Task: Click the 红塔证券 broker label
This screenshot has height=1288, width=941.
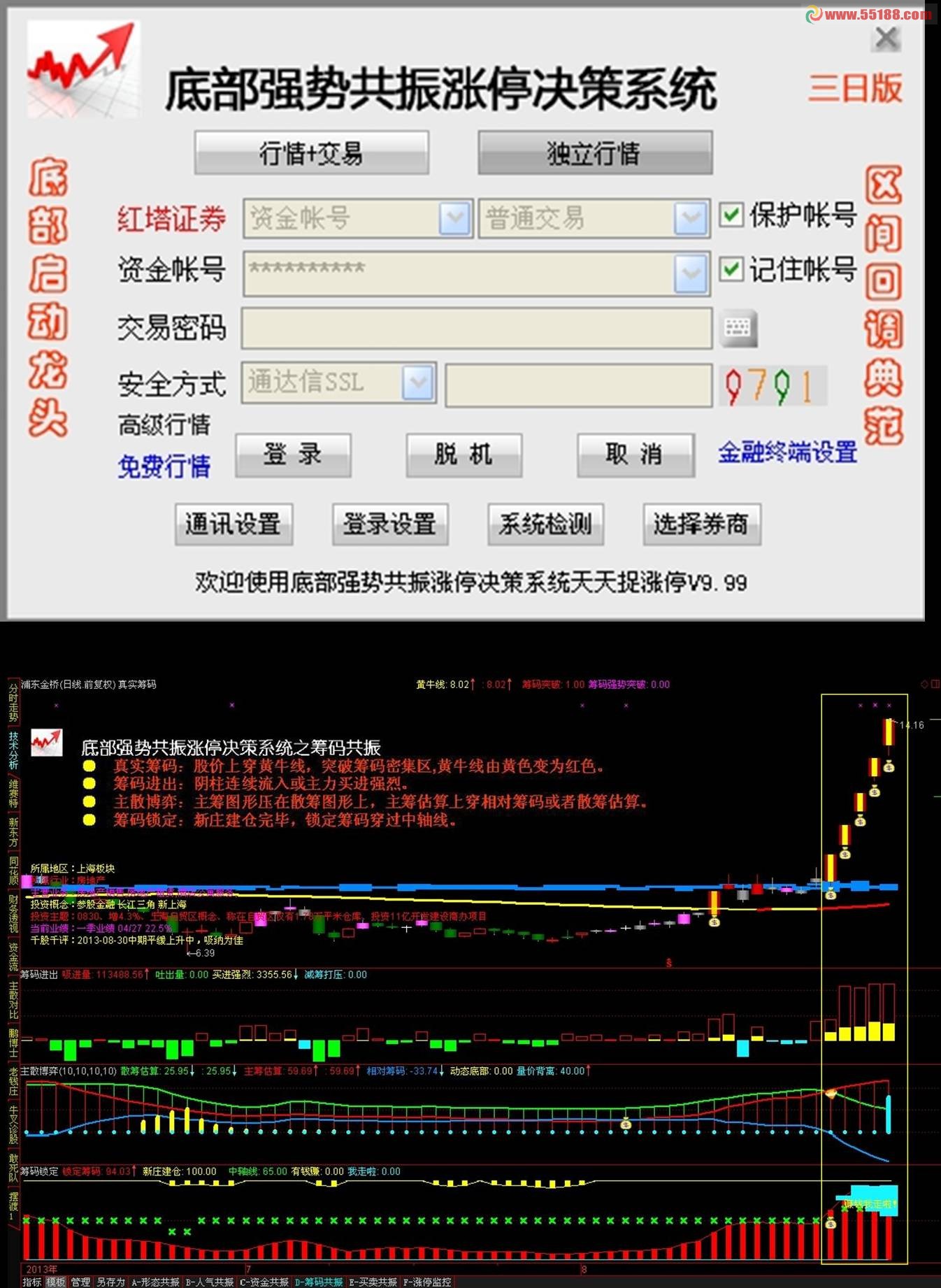Action: tap(171, 218)
